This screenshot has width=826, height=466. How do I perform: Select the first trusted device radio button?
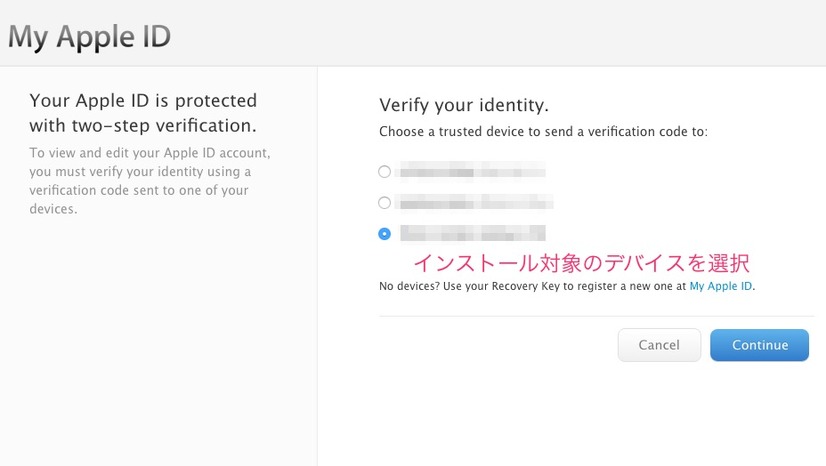point(385,172)
